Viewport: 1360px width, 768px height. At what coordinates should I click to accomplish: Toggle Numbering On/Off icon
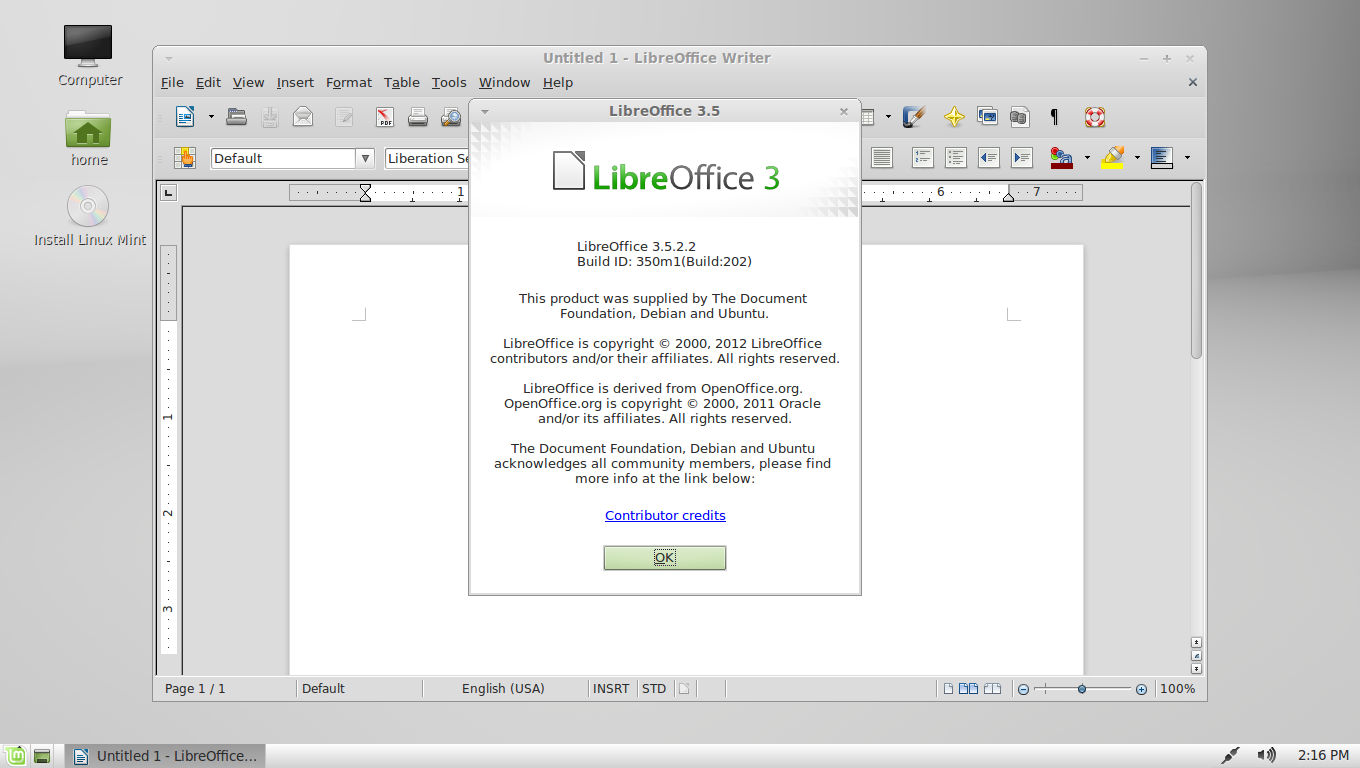(x=922, y=158)
